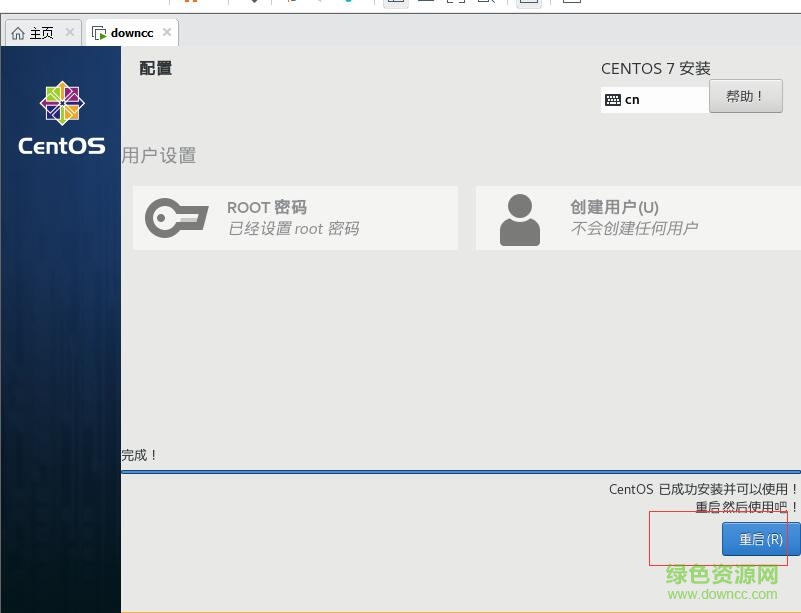Click the 配置 heading
Image resolution: width=801 pixels, height=613 pixels.
[x=156, y=68]
